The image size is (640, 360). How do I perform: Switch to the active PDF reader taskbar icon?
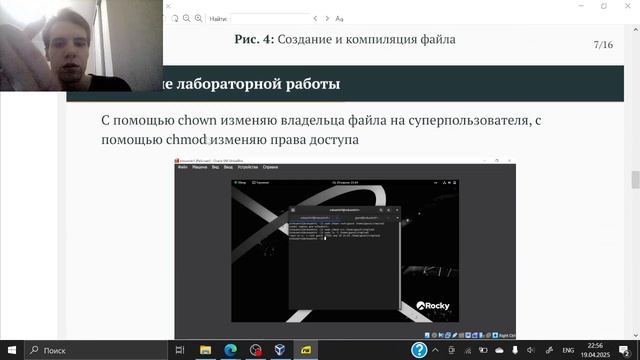pyautogui.click(x=305, y=350)
